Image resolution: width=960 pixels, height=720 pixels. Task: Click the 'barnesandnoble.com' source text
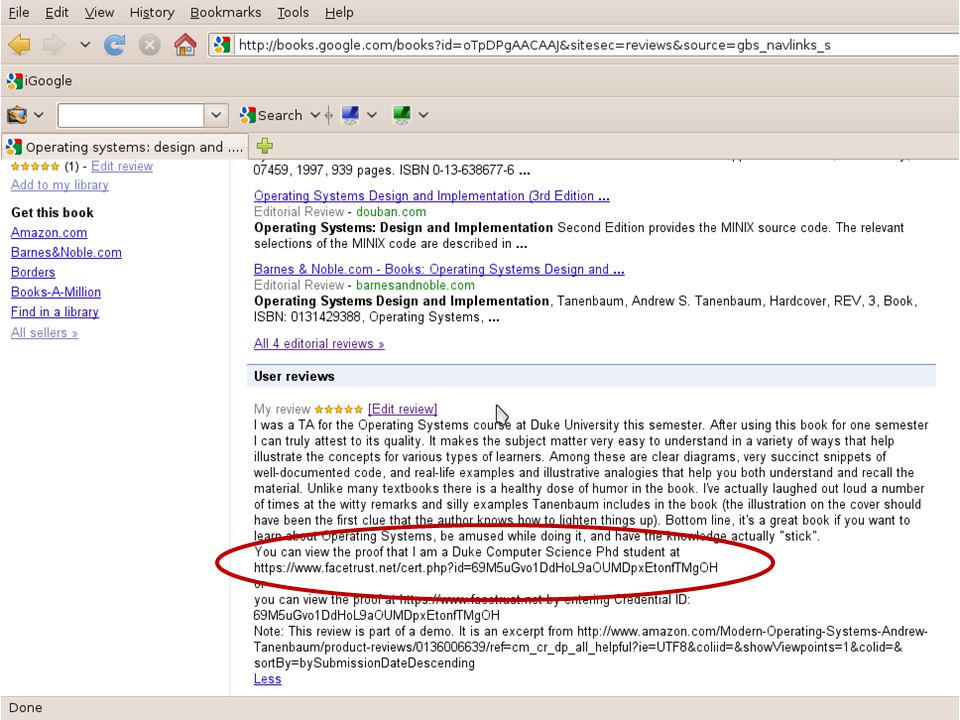415,285
